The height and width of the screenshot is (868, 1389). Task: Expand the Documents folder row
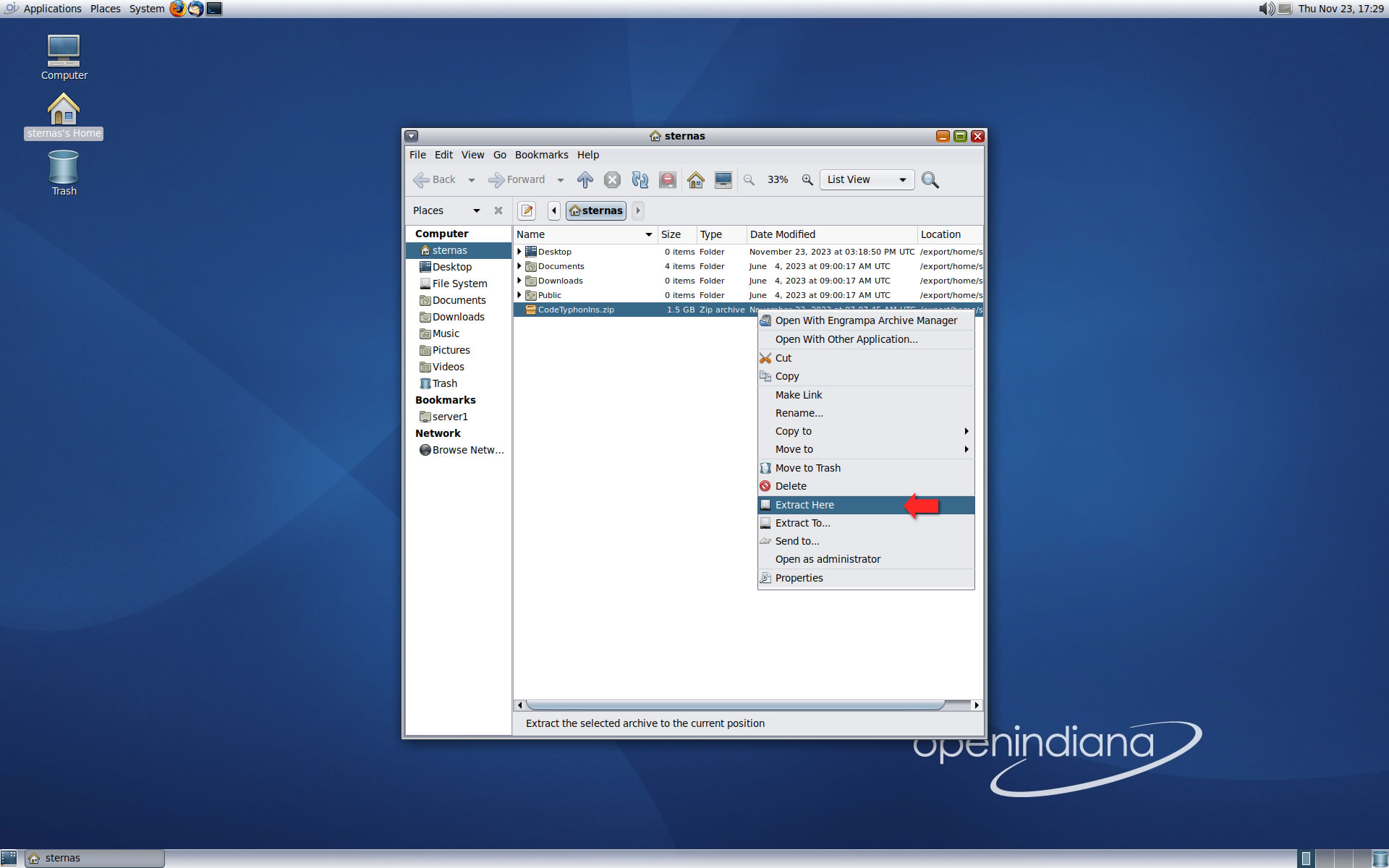tap(519, 266)
